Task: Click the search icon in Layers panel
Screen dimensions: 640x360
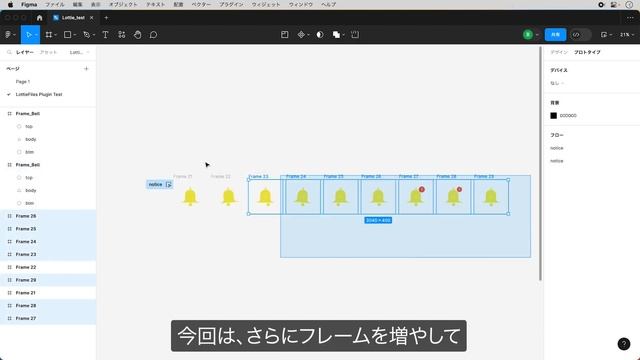Action: click(x=9, y=52)
